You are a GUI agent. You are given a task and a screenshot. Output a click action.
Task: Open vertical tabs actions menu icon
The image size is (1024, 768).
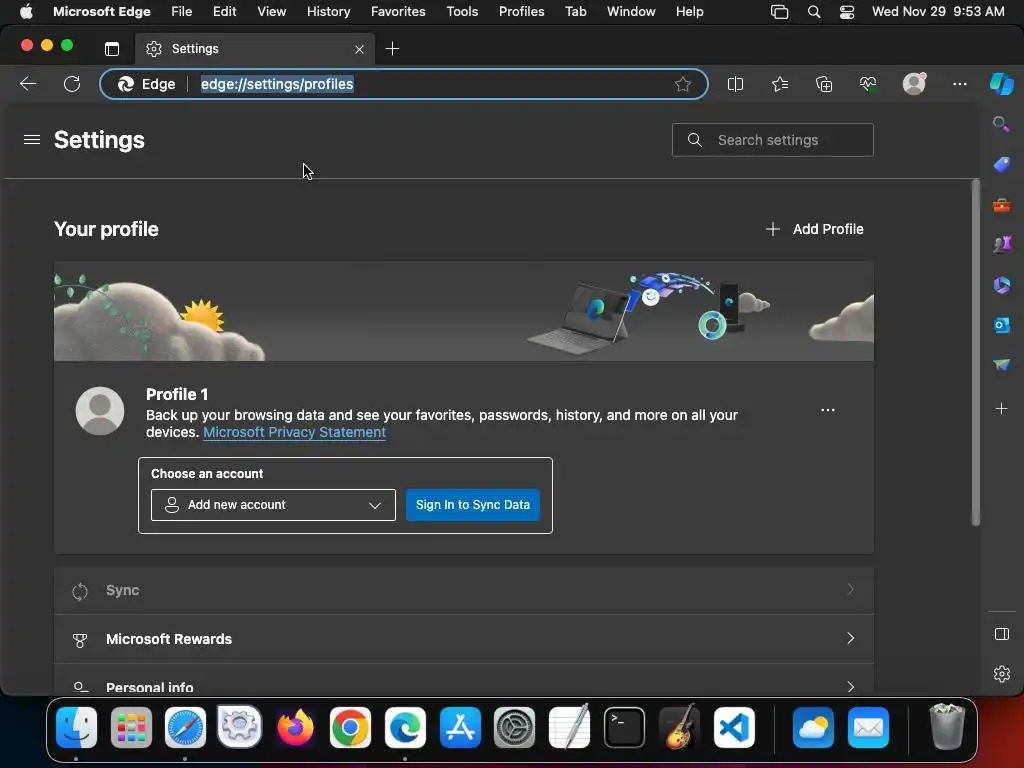(112, 49)
